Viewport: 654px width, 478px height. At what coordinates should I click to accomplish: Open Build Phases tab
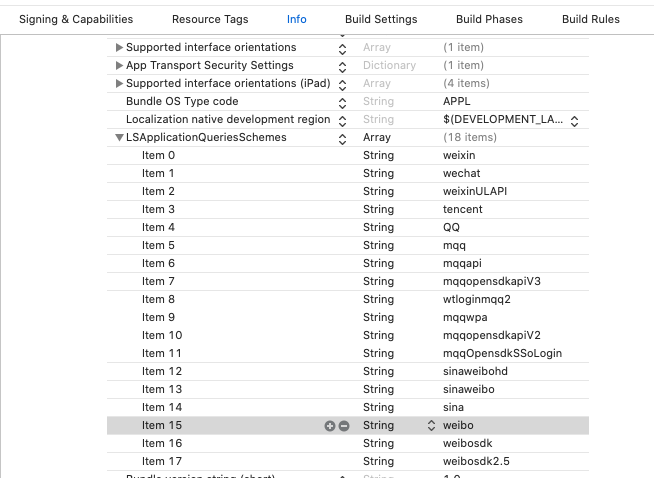[489, 19]
